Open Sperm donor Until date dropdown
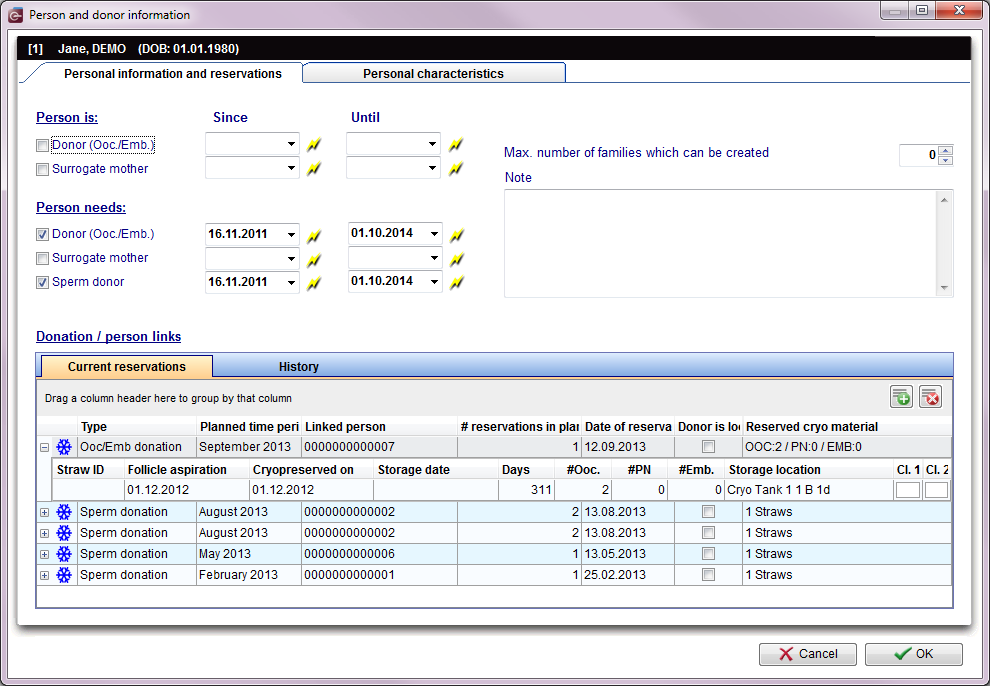Screen dimensions: 990x686 tap(434, 282)
